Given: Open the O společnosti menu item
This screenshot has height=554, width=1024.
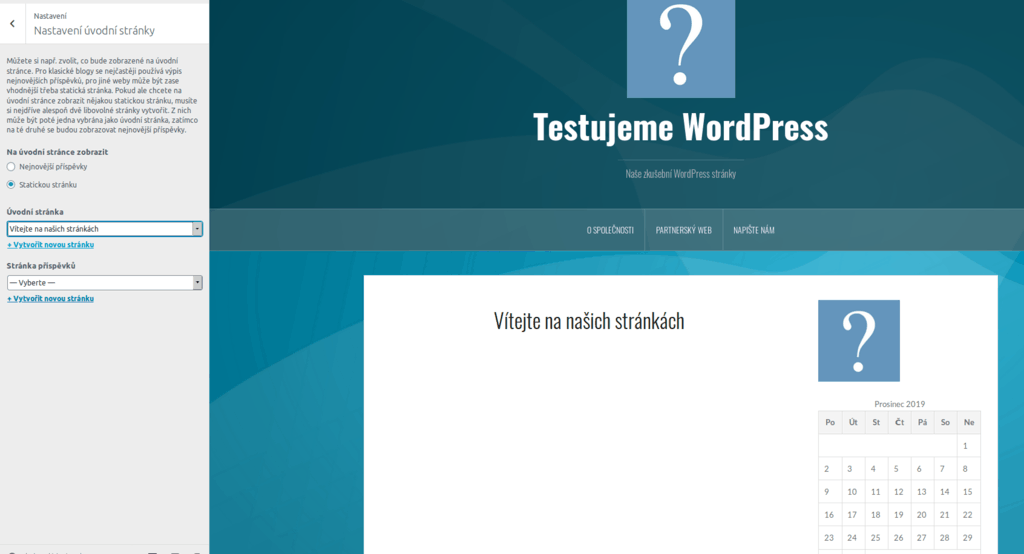Looking at the screenshot, I should [x=610, y=230].
